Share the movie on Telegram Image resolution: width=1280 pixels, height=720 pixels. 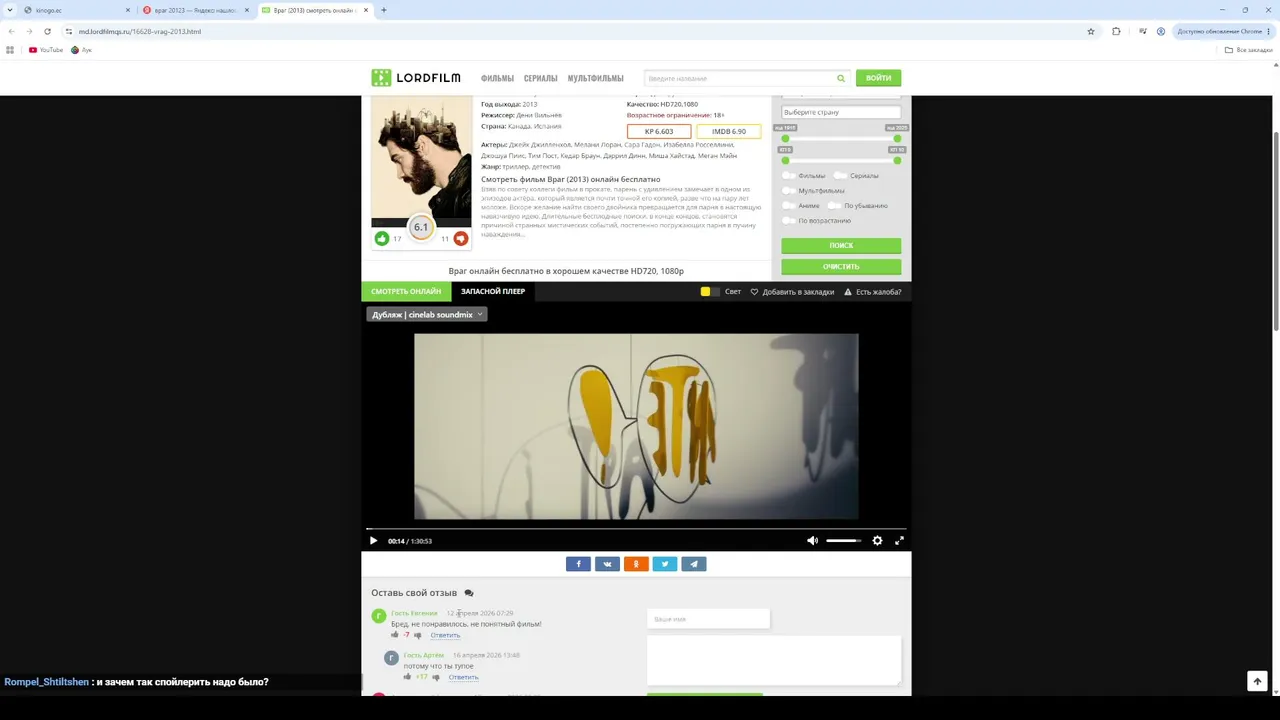point(694,564)
